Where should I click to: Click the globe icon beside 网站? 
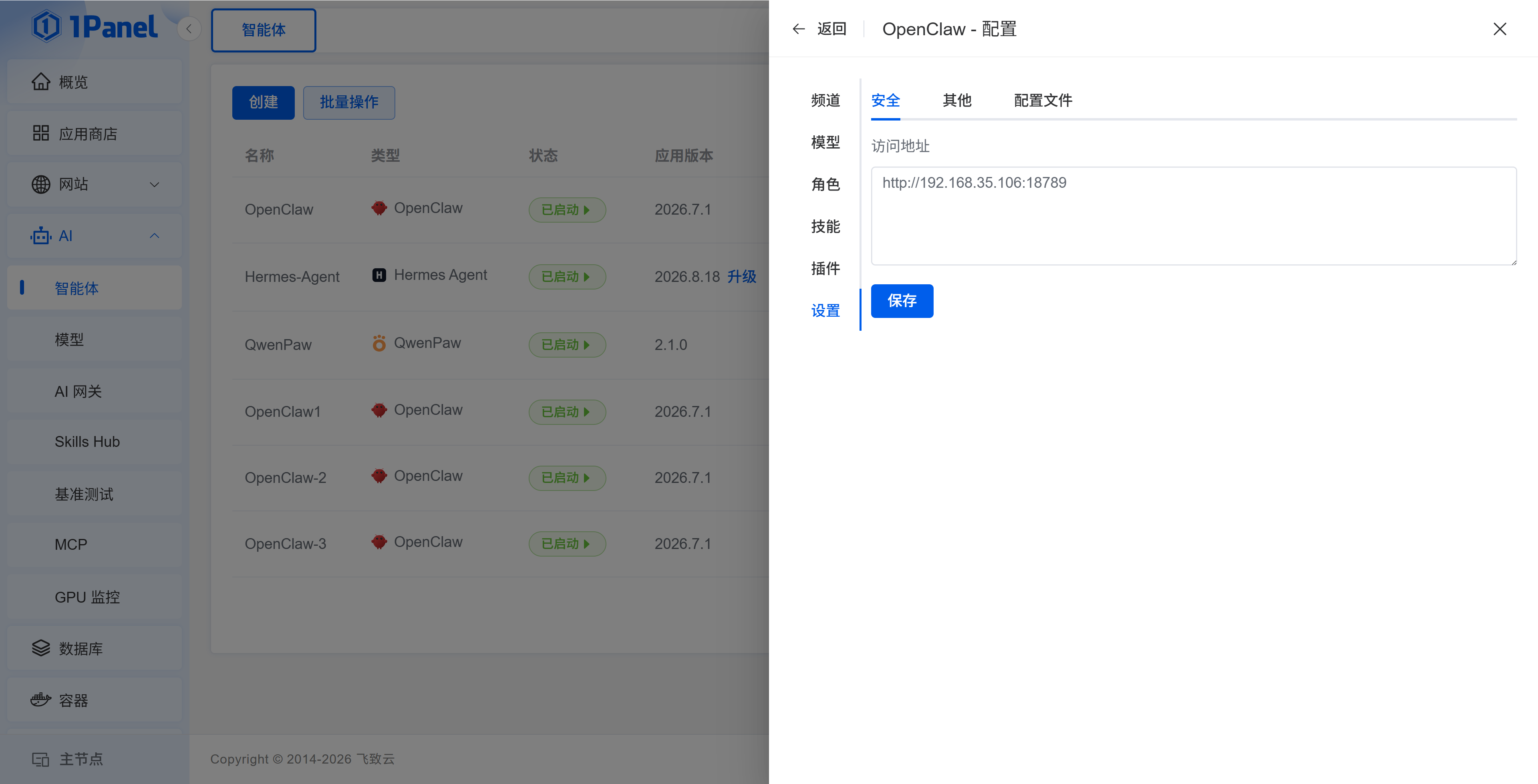[x=40, y=185]
